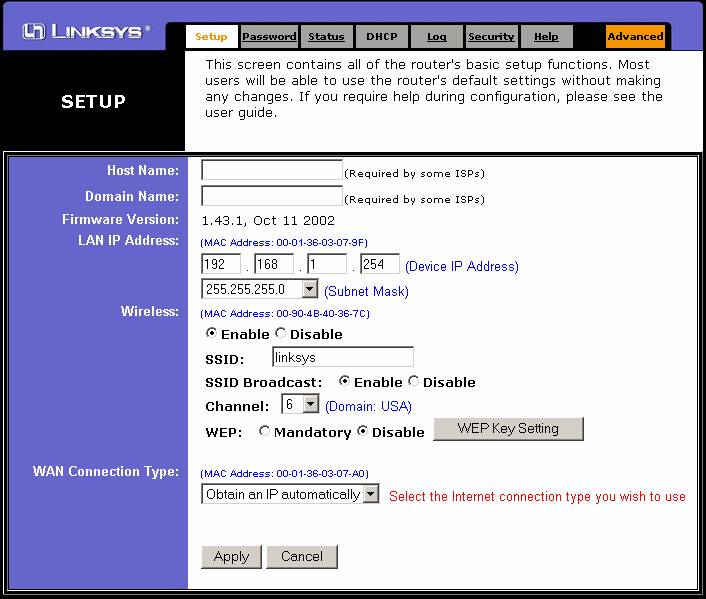The image size is (706, 599).
Task: Enable SSID Broadcast radio option
Action: [x=344, y=381]
